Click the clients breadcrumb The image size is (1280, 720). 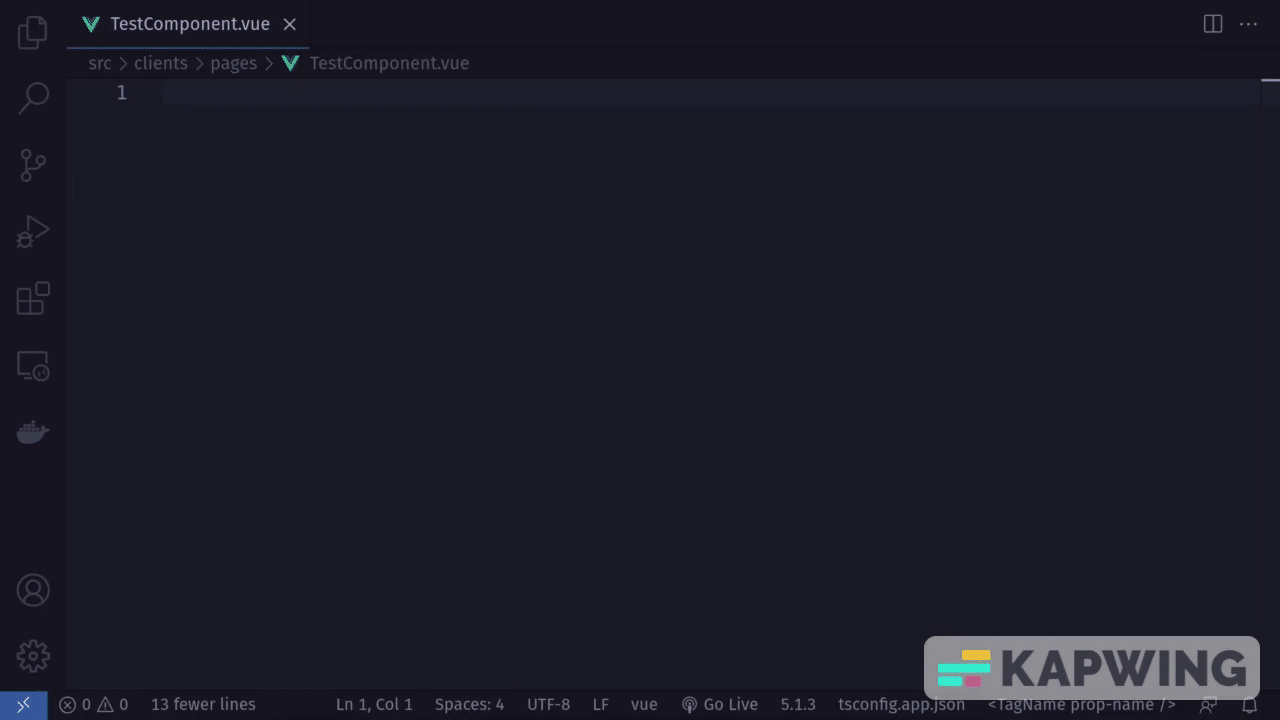coord(161,63)
